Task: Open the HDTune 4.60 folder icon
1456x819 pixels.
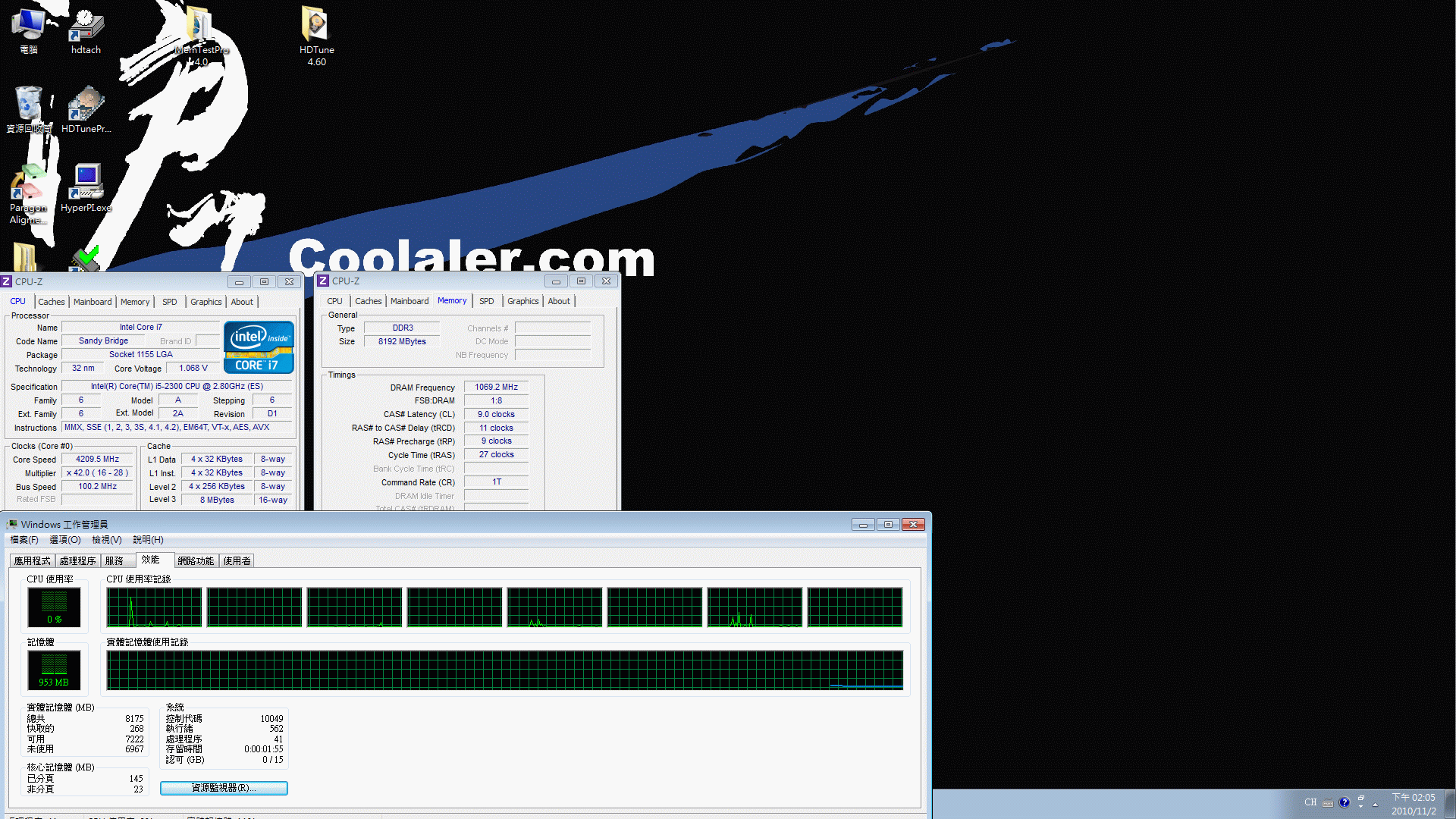Action: tap(316, 36)
